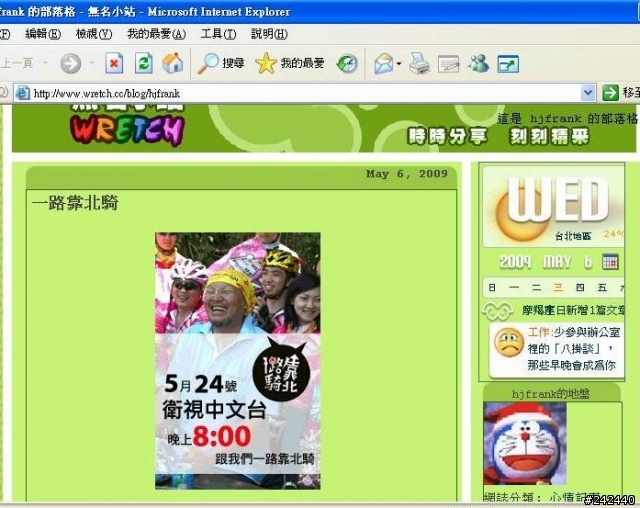
Task: Open the 說明(H) menu
Action: point(269,34)
